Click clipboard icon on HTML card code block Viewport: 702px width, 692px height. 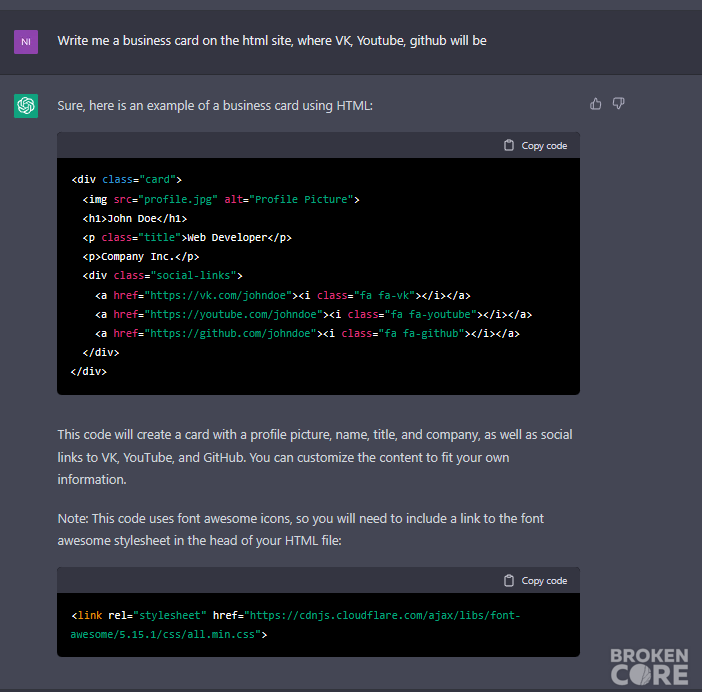pyautogui.click(x=509, y=145)
